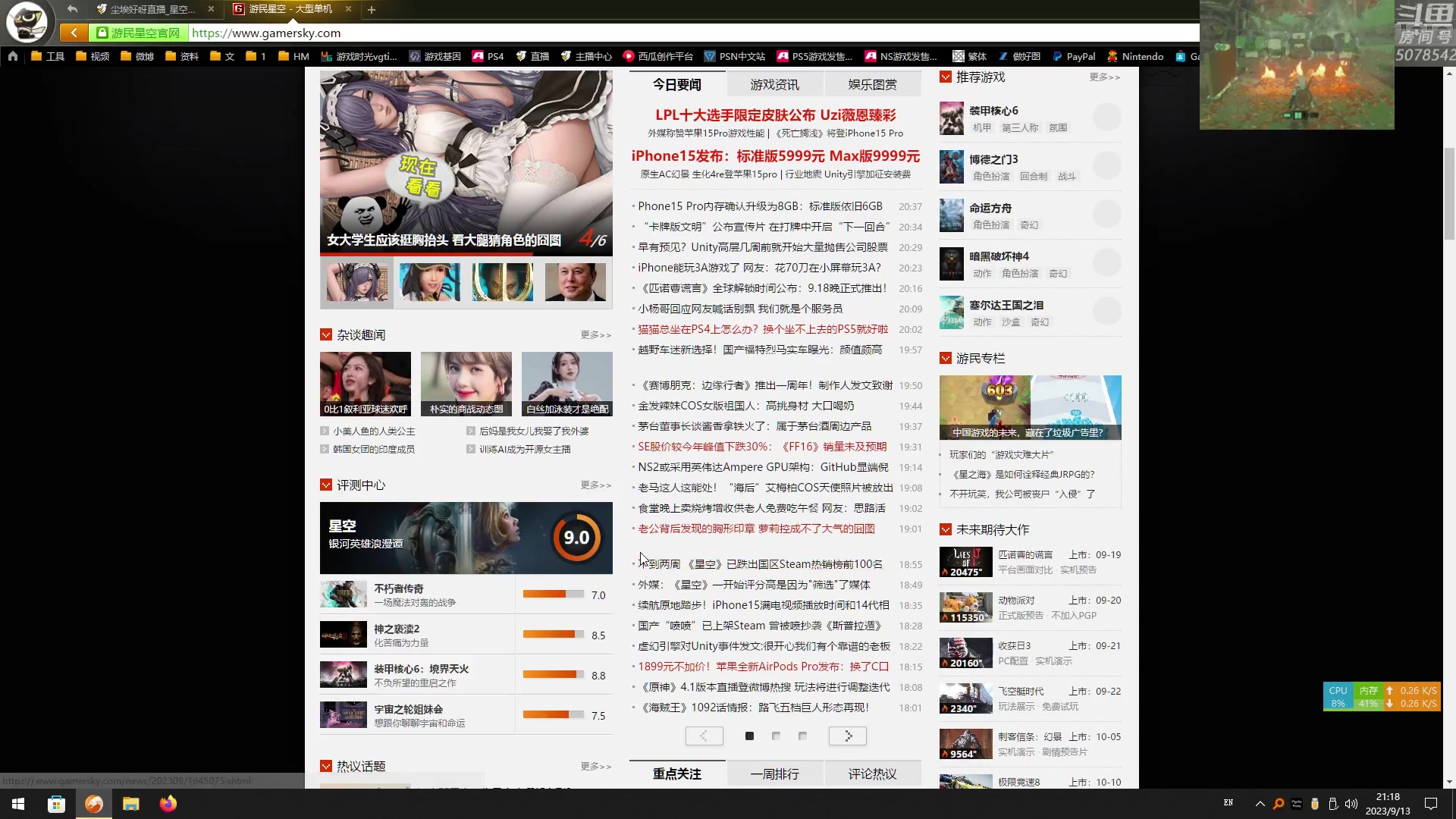
Task: Open Microsoft Store from taskbar
Action: pos(56,804)
